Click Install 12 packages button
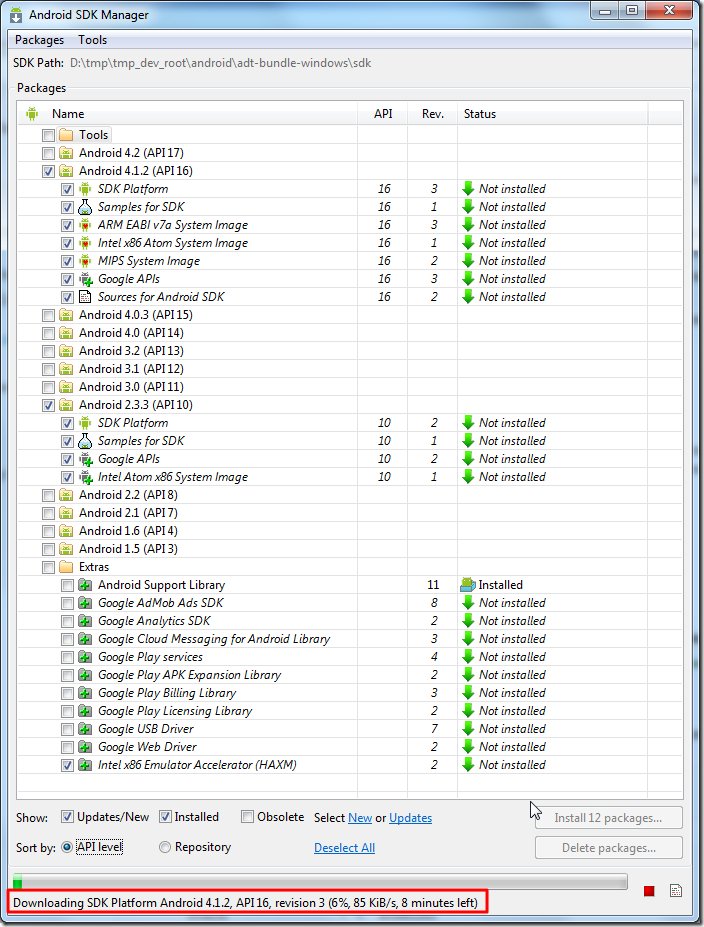 tap(608, 818)
